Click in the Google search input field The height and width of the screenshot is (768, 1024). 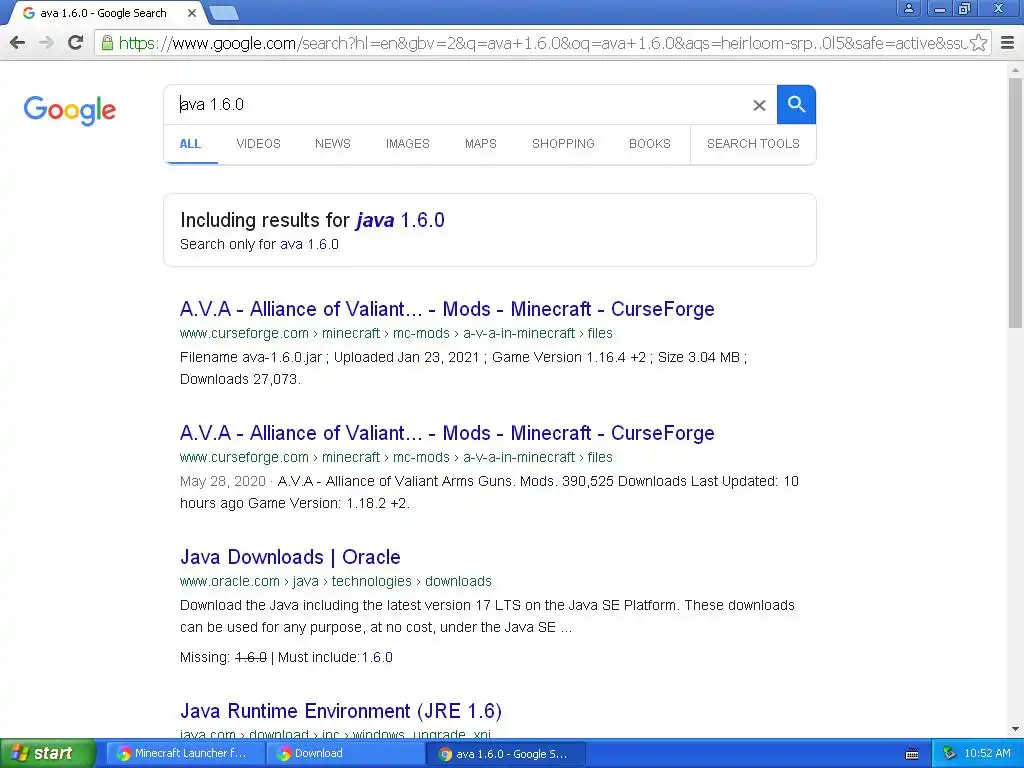click(x=457, y=104)
